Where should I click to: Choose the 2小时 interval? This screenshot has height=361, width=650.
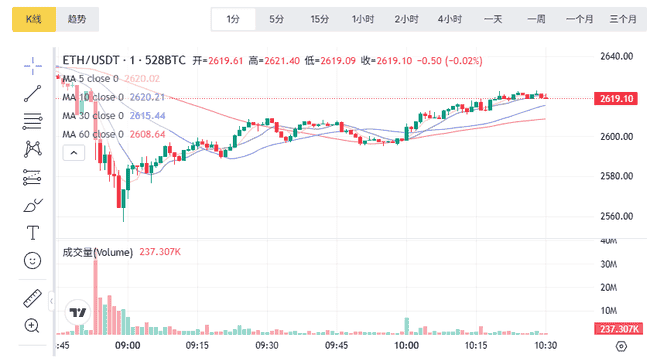click(x=406, y=19)
